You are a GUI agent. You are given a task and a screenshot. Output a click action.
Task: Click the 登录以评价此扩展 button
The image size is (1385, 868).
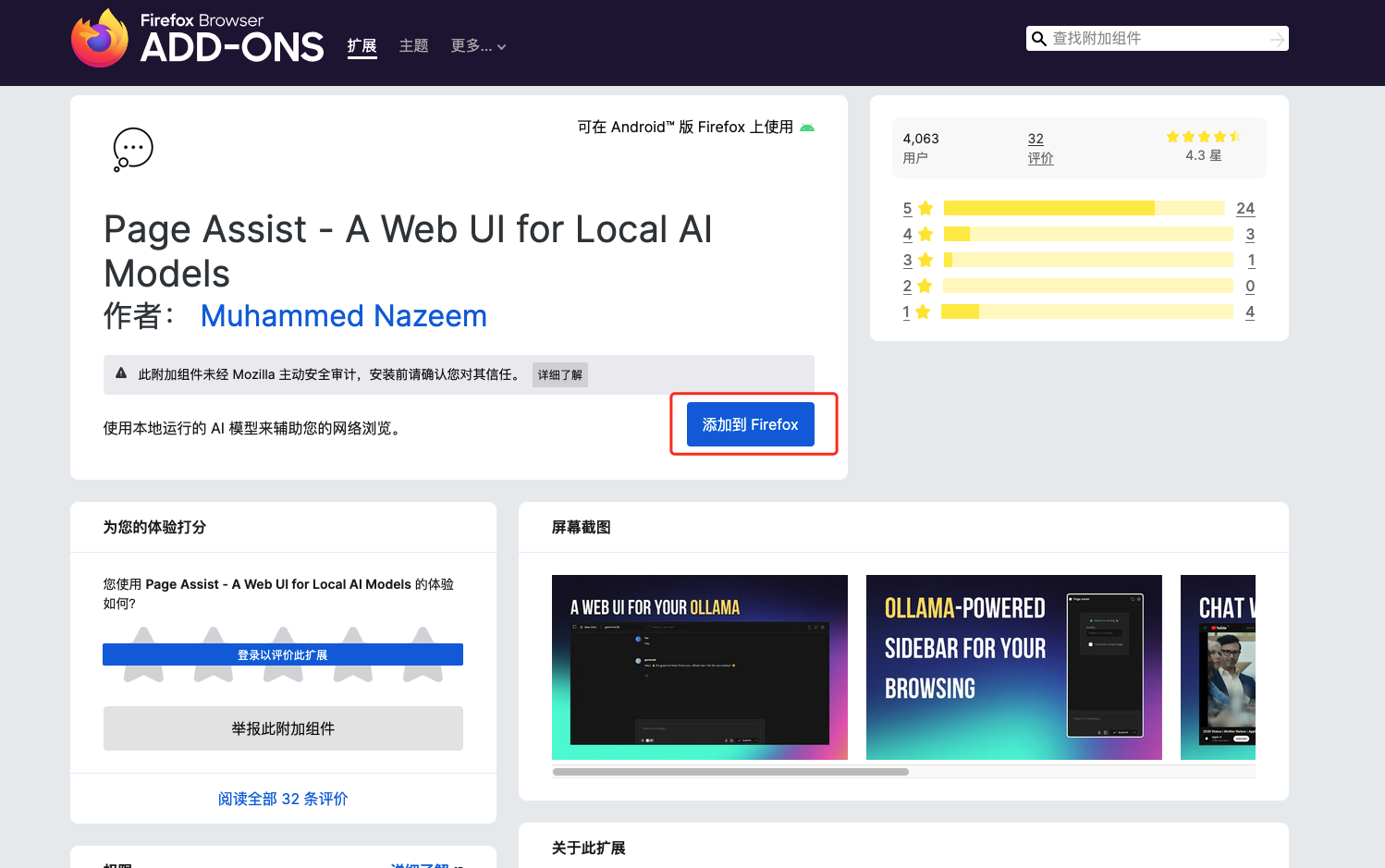point(283,654)
